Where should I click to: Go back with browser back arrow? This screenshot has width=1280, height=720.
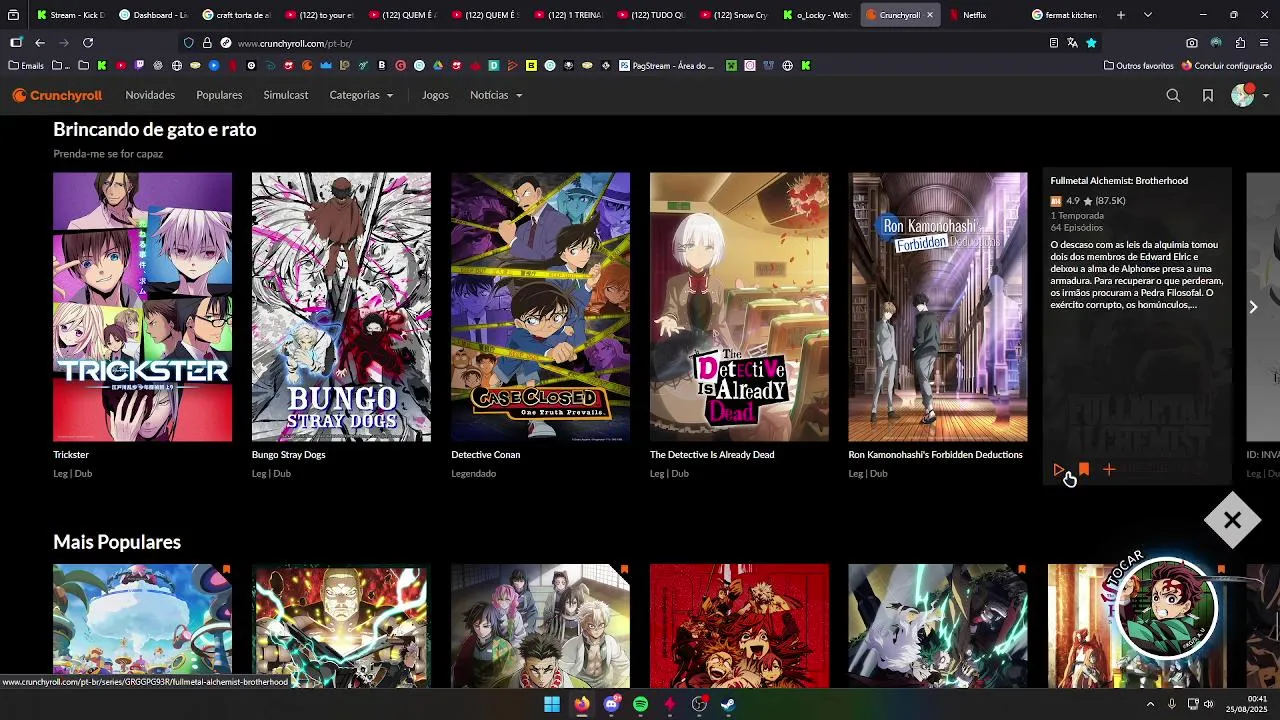point(40,43)
